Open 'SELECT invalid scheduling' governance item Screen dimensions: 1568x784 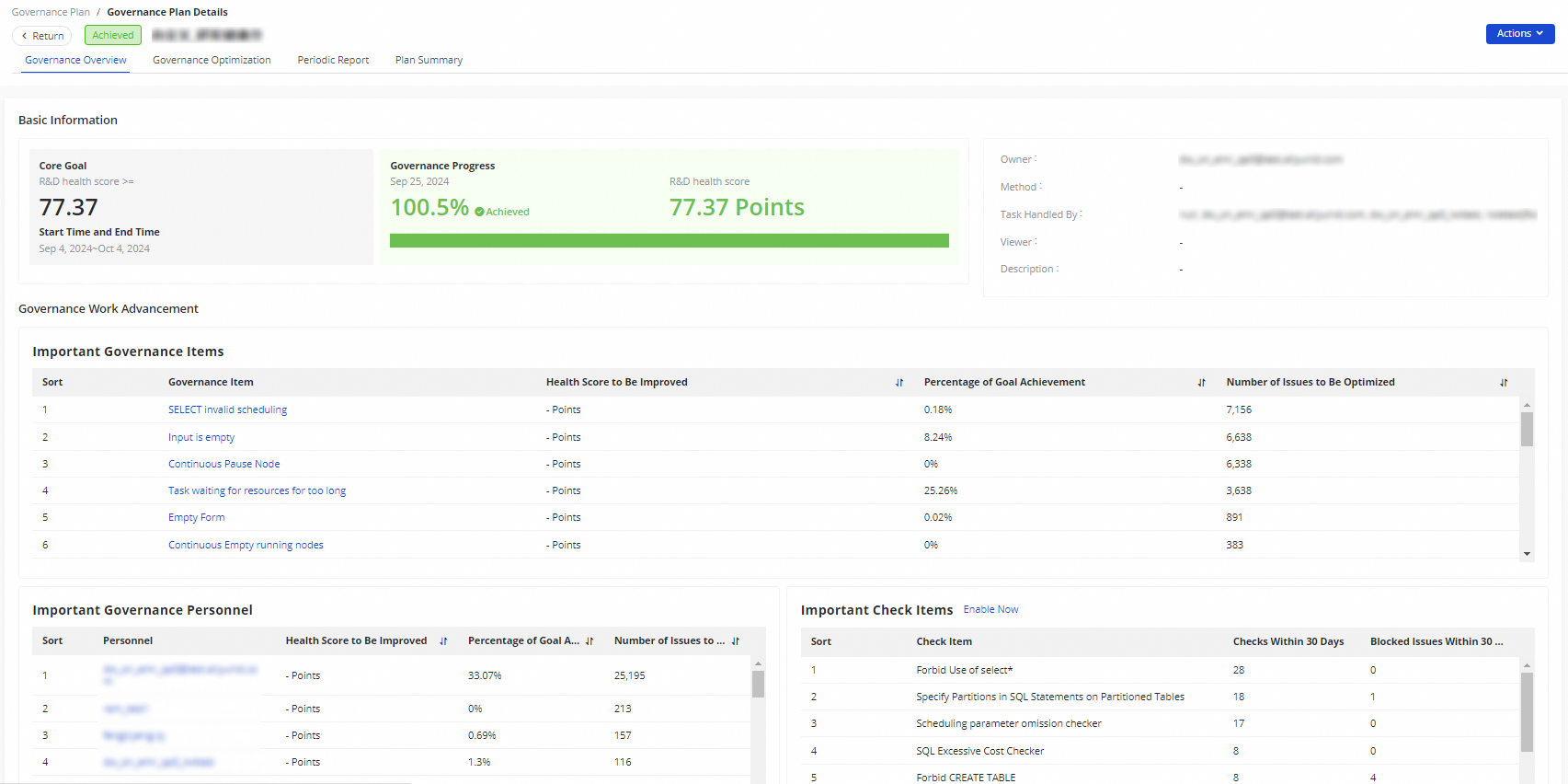point(227,409)
